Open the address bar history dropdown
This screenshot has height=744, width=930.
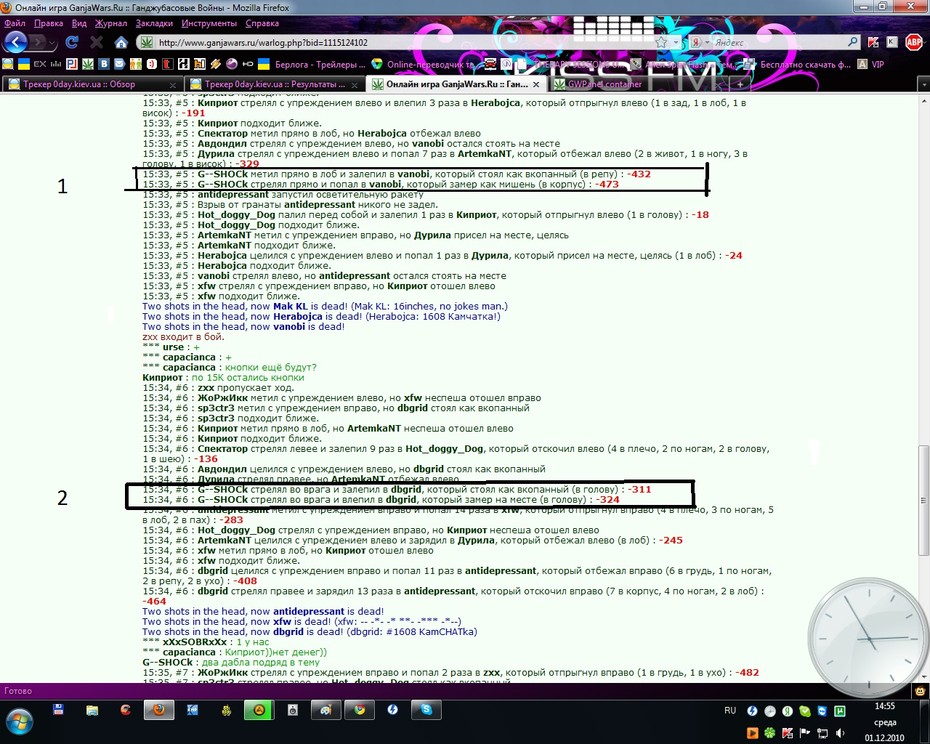pos(676,42)
